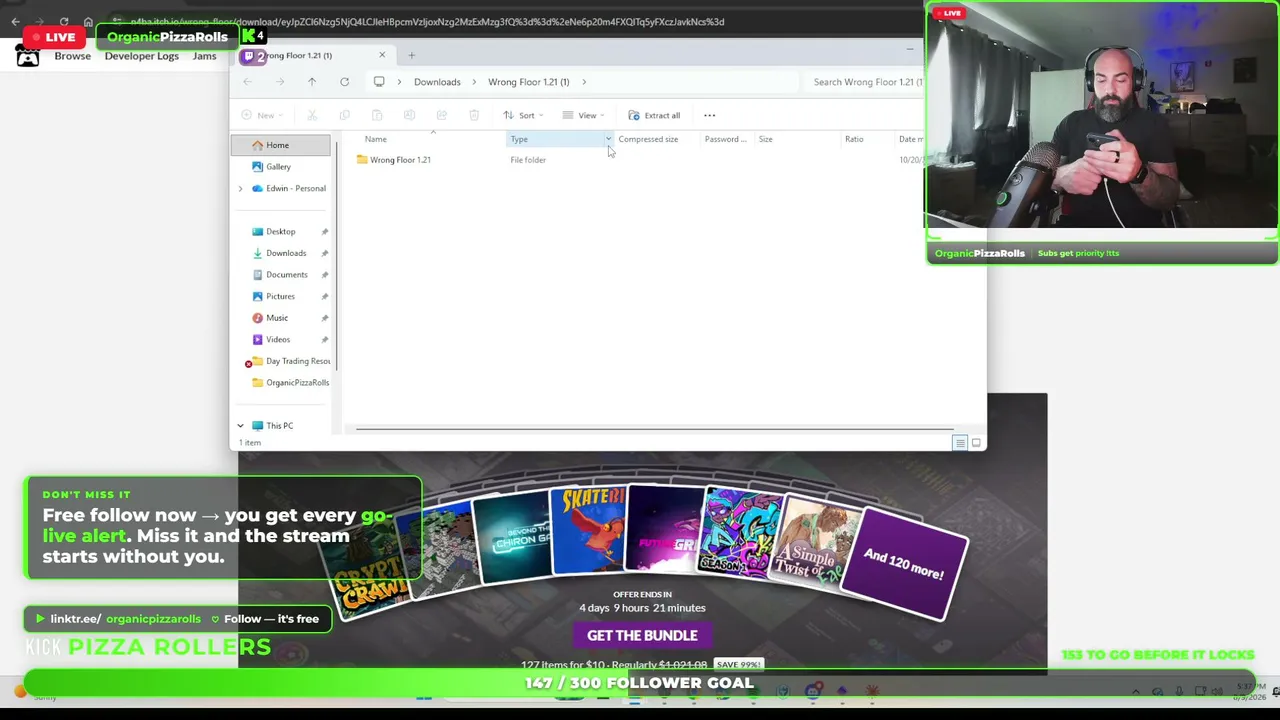Click the browser address bar URL
This screenshot has width=1280, height=720.
(x=427, y=22)
